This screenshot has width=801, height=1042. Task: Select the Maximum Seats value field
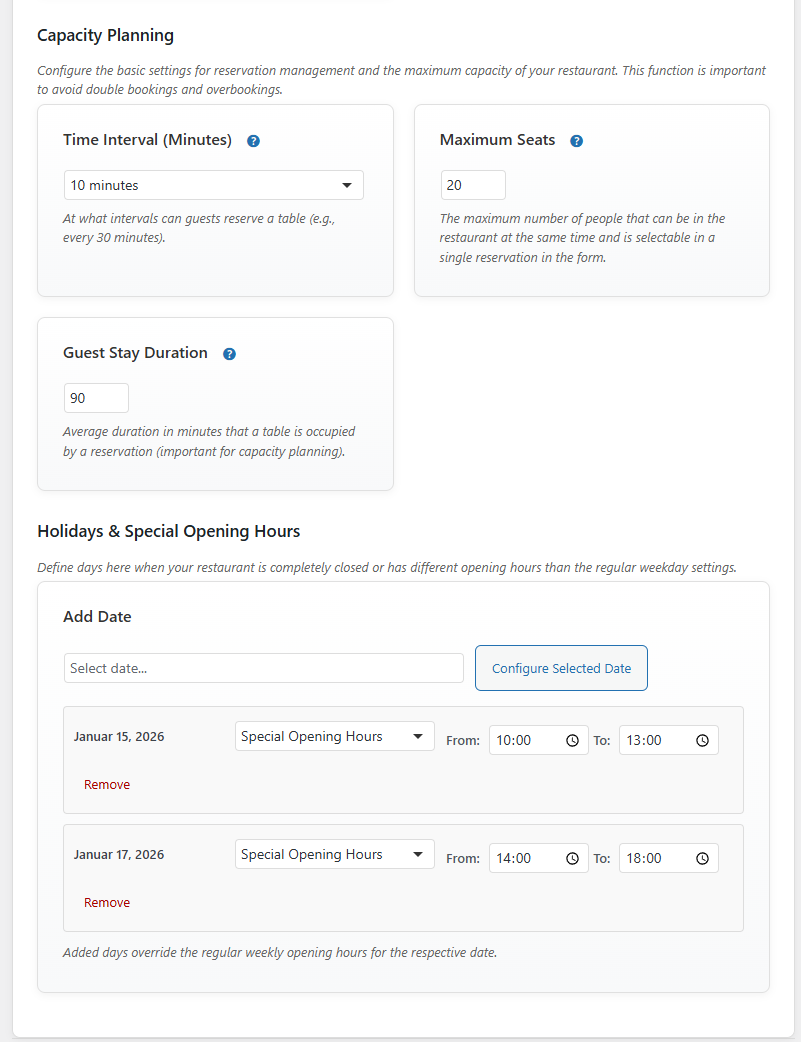point(472,185)
